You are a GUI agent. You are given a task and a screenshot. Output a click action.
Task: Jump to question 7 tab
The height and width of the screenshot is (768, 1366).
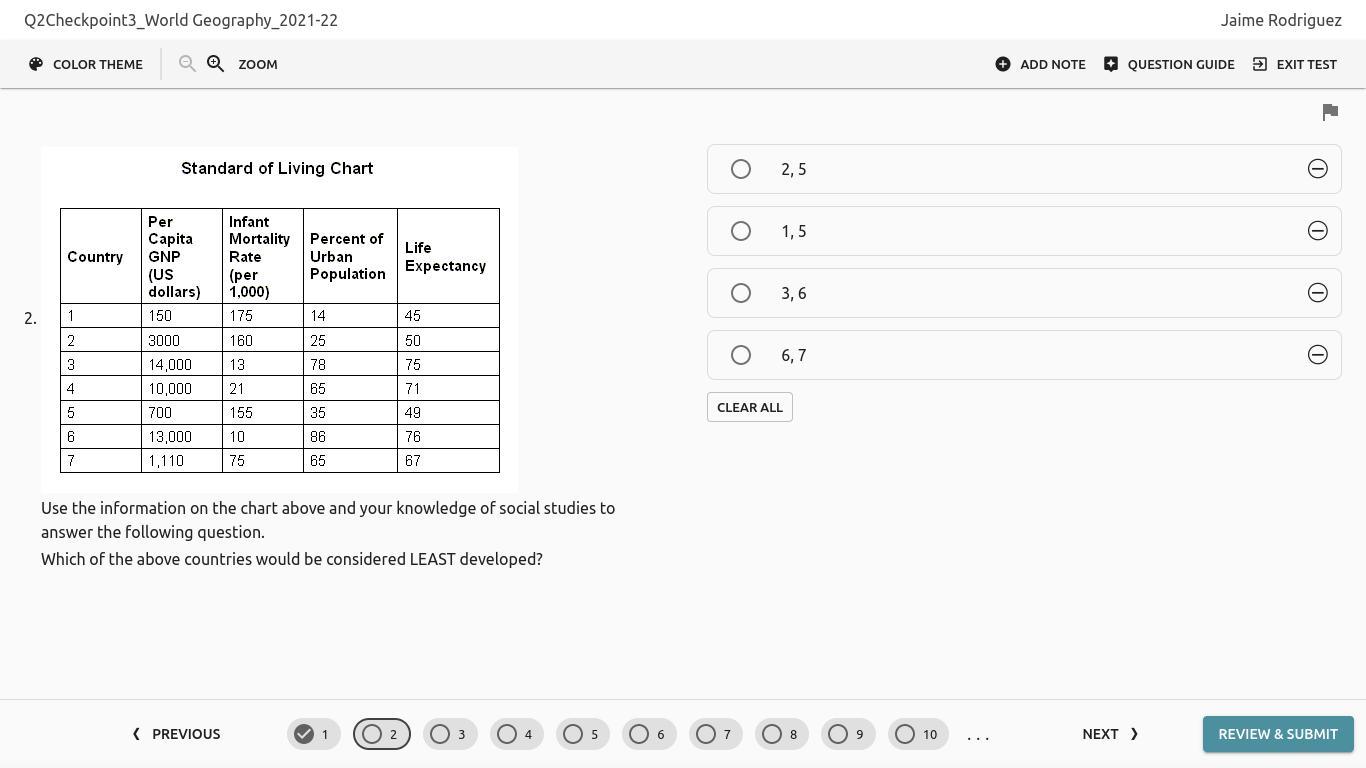(x=715, y=734)
